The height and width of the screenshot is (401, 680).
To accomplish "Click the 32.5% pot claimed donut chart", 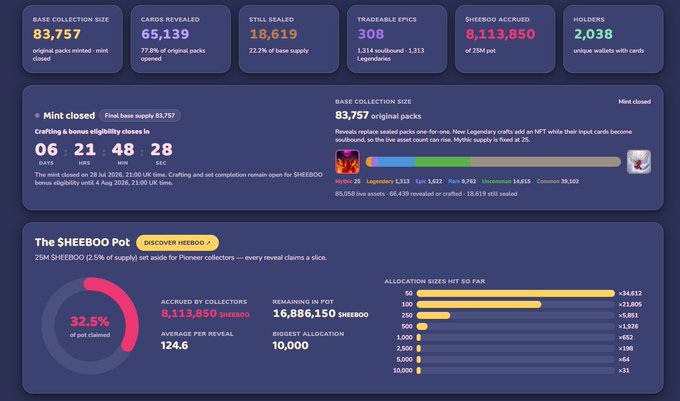I will (90, 326).
